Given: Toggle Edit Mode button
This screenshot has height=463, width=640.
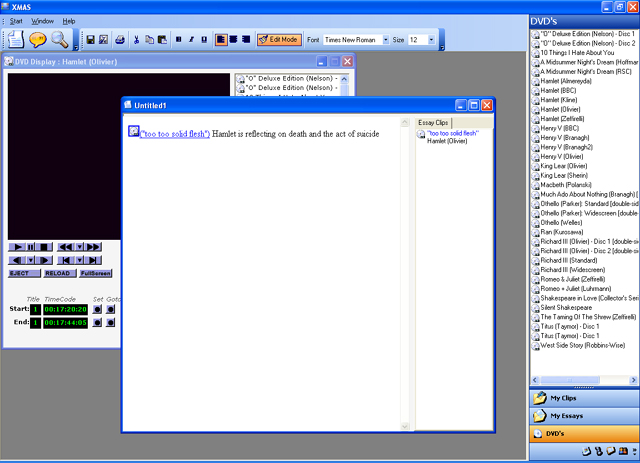Looking at the screenshot, I should point(279,40).
